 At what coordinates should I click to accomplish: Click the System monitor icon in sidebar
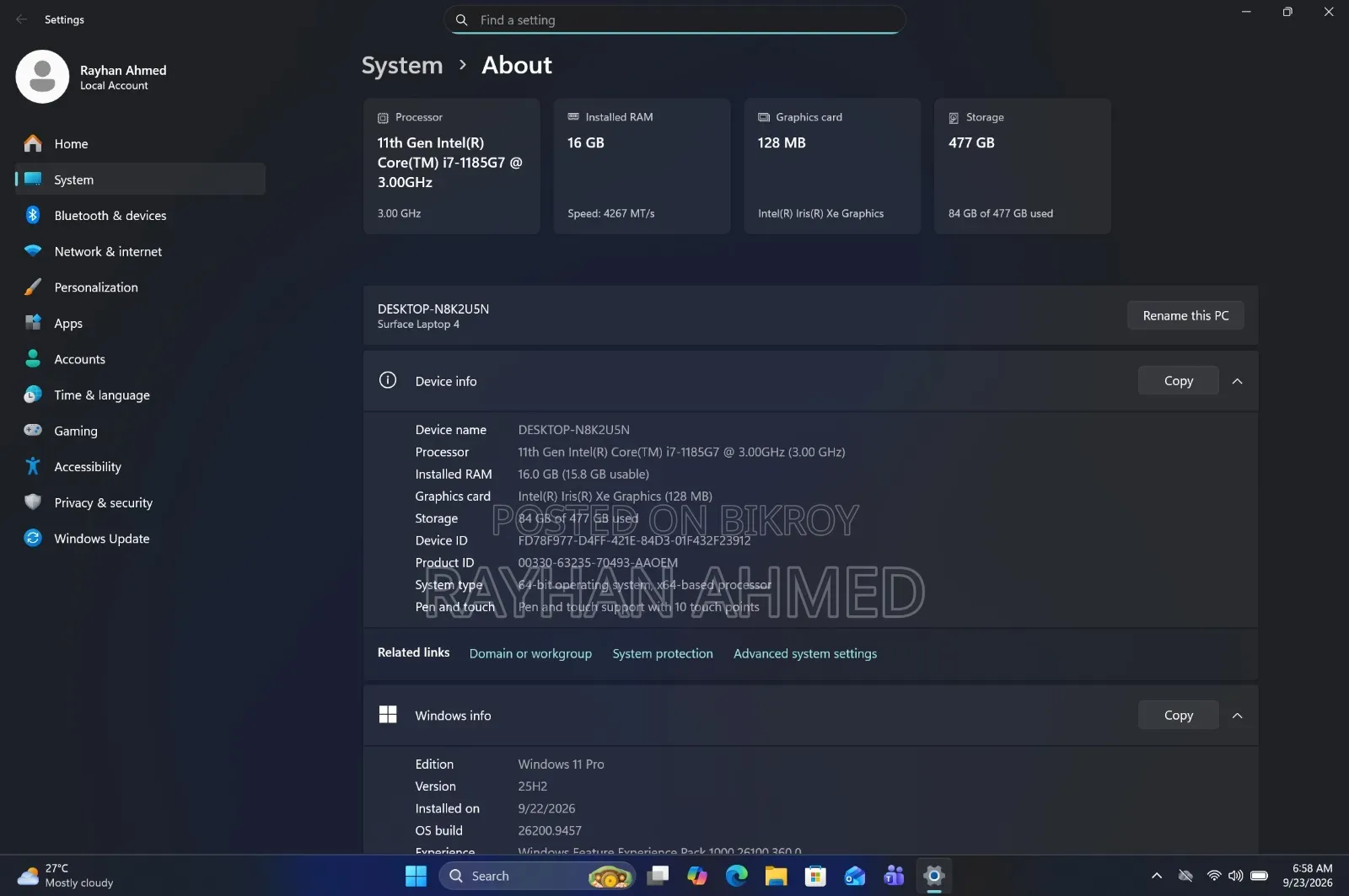(x=33, y=180)
